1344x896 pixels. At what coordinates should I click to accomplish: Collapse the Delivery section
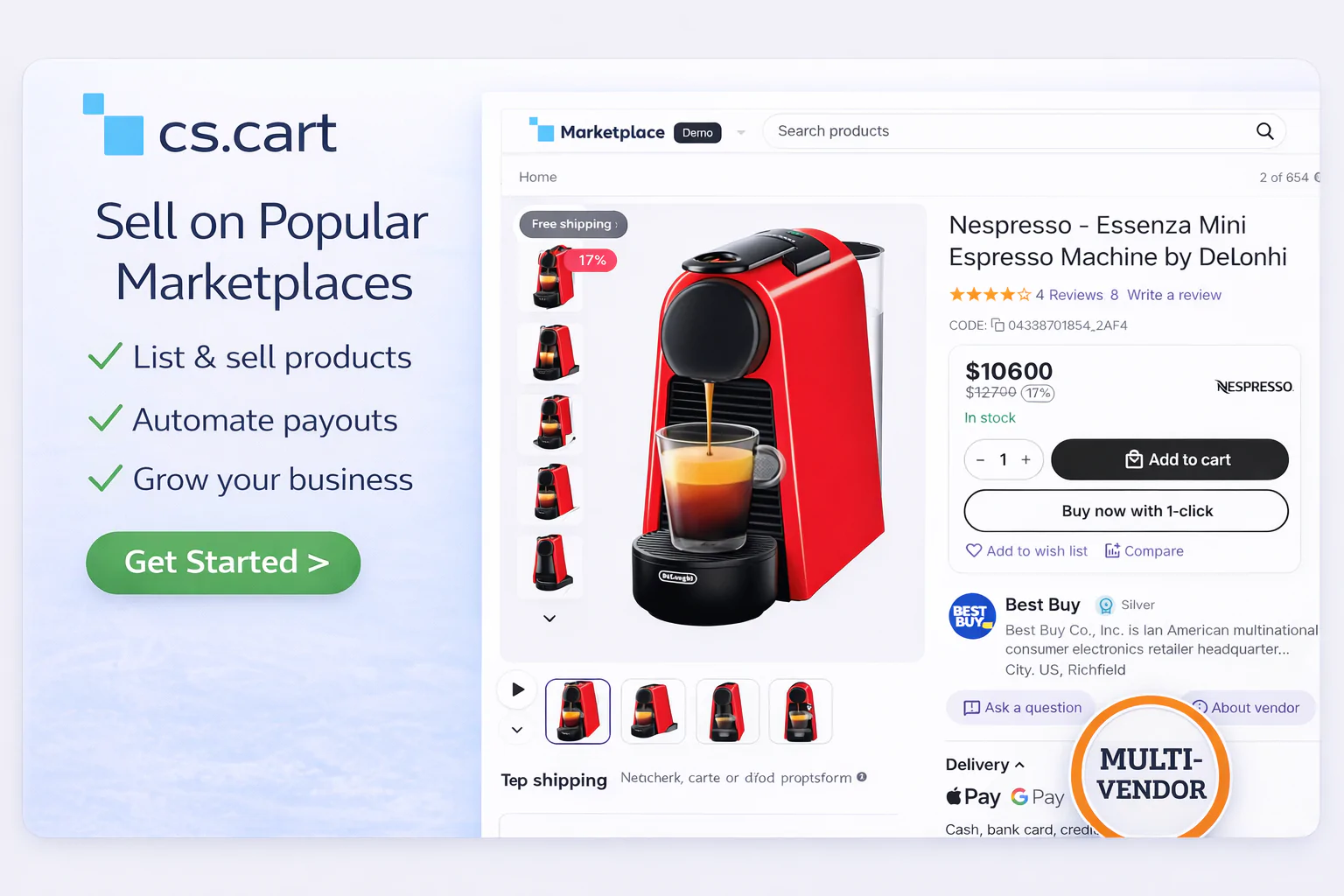coord(1019,765)
